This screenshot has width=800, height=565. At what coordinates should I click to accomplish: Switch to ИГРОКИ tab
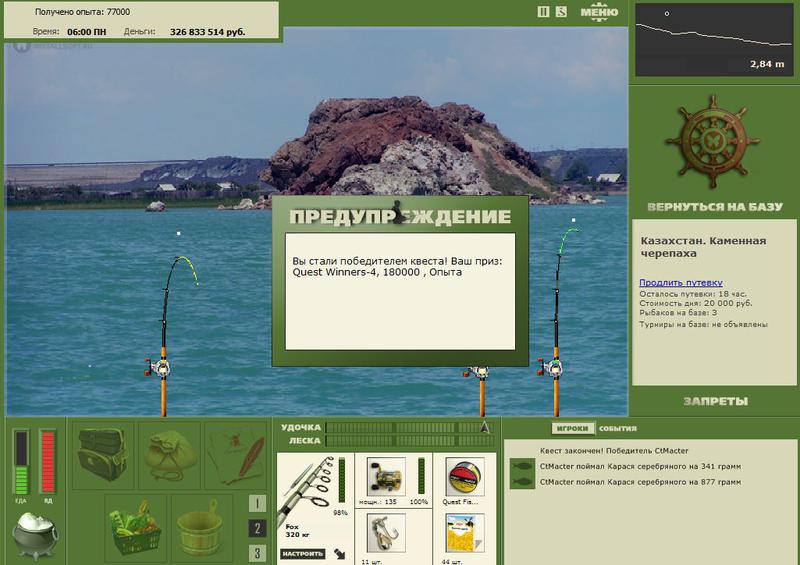573,428
